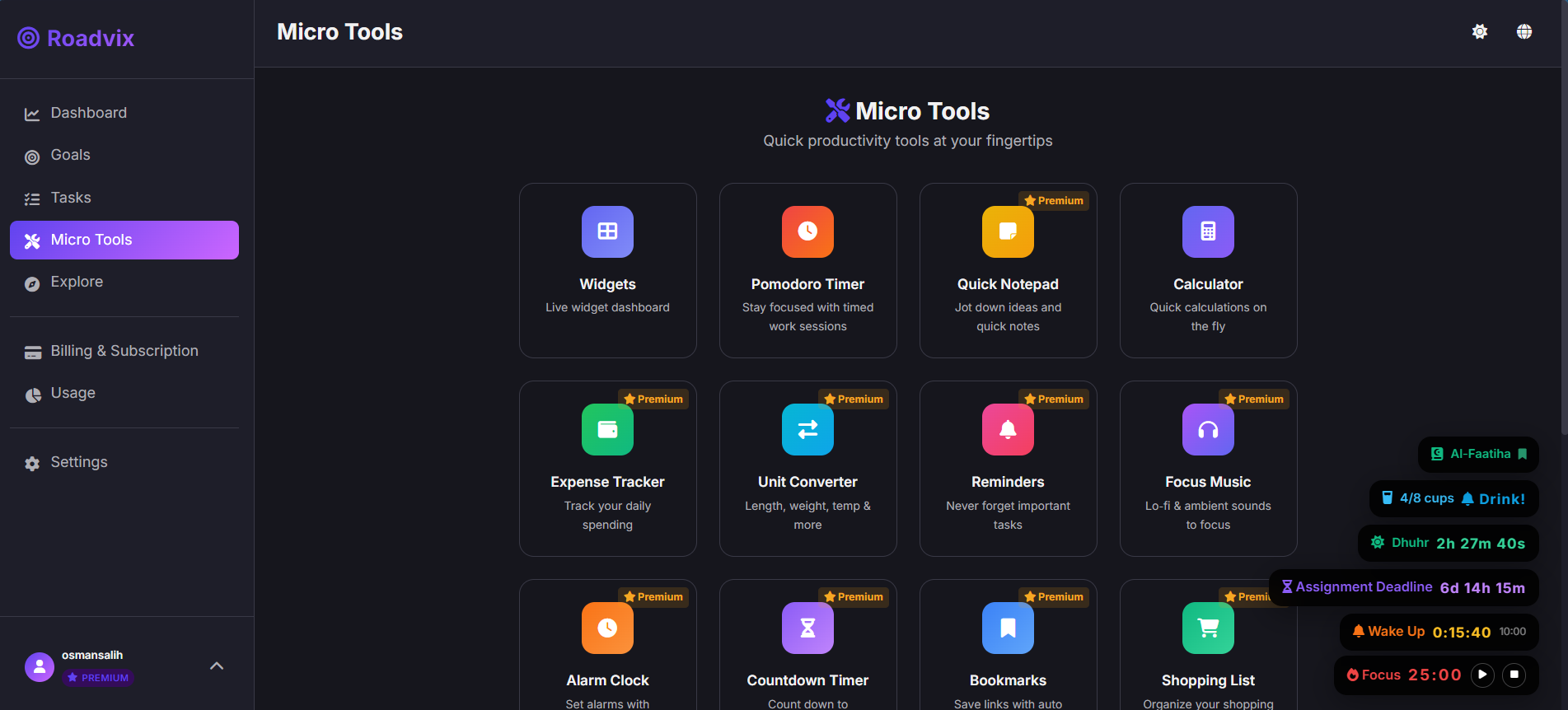Screen dimensions: 1568x710
Task: Click 'Stay focused with timed work sessions' text
Action: pyautogui.click(x=807, y=317)
